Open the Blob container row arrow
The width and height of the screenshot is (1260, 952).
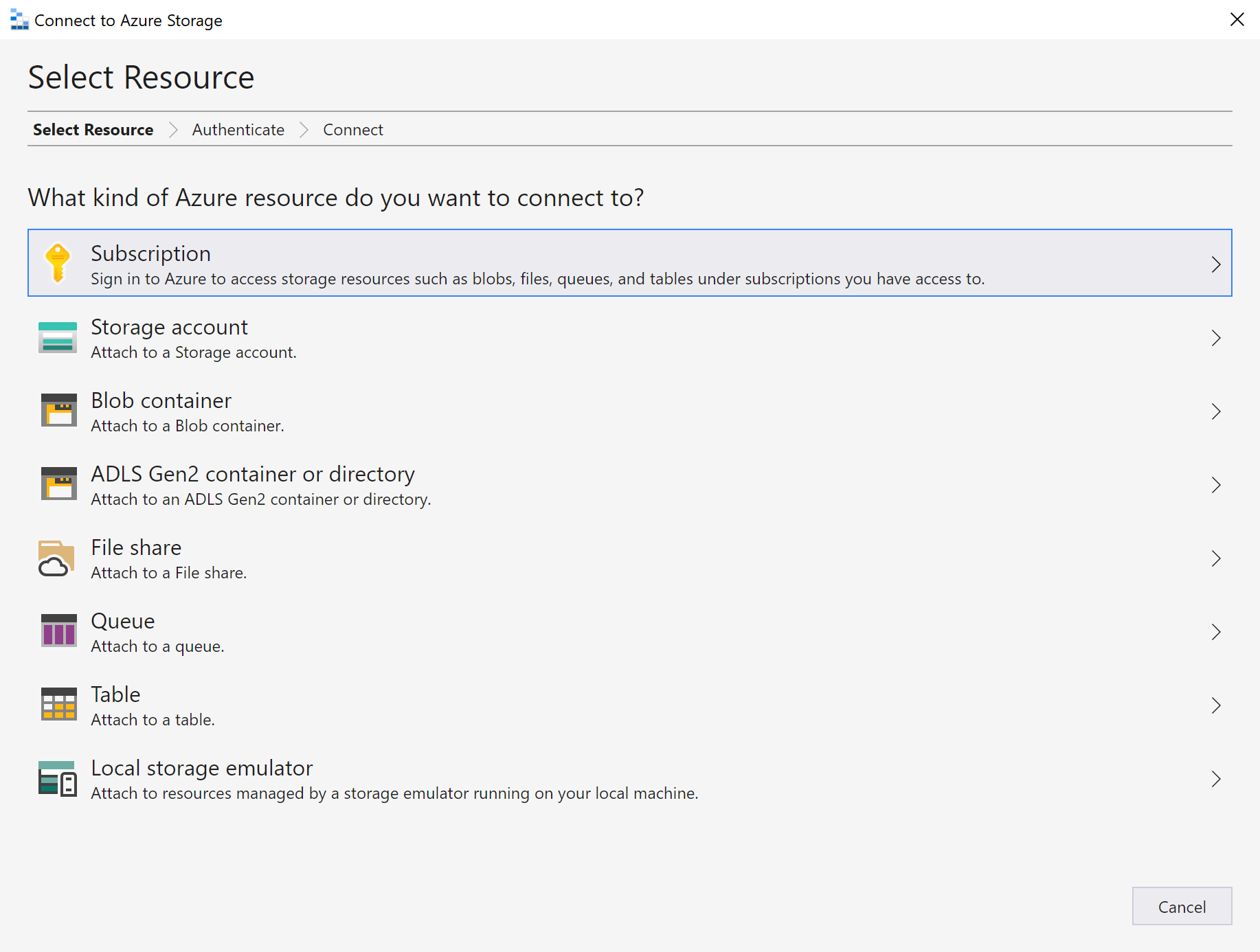(1216, 411)
